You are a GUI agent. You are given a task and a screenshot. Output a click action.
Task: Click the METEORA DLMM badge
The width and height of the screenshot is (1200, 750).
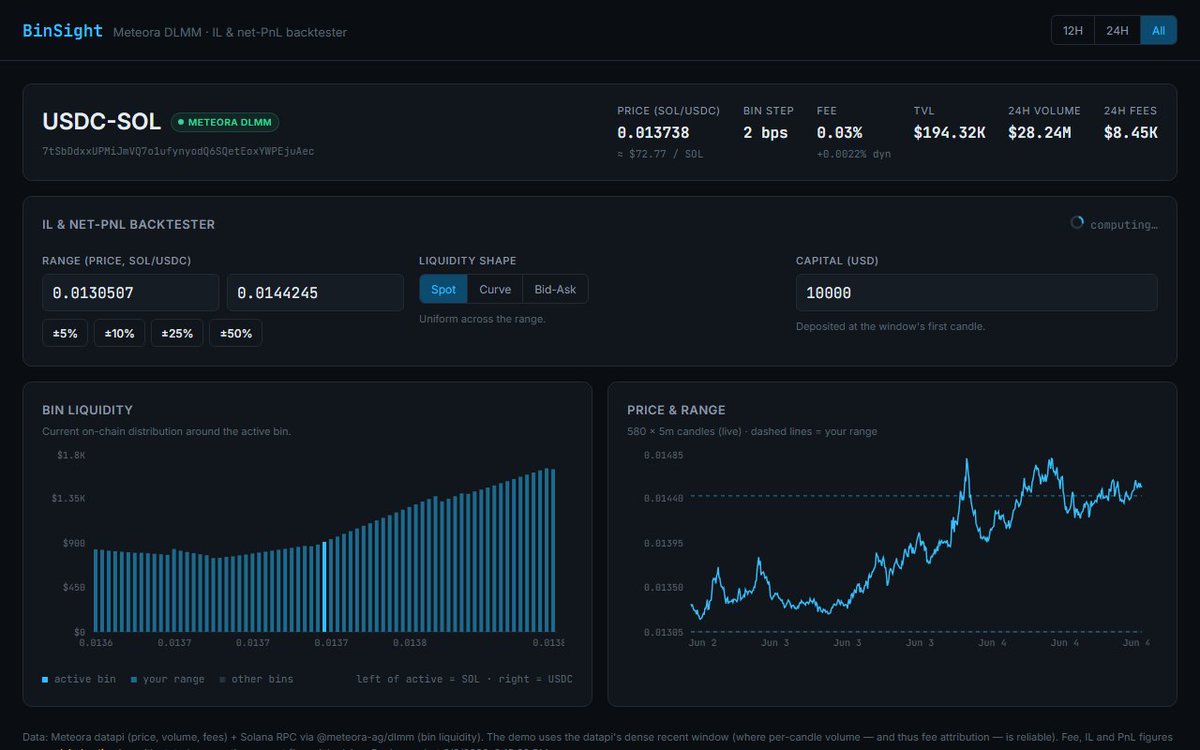[225, 122]
